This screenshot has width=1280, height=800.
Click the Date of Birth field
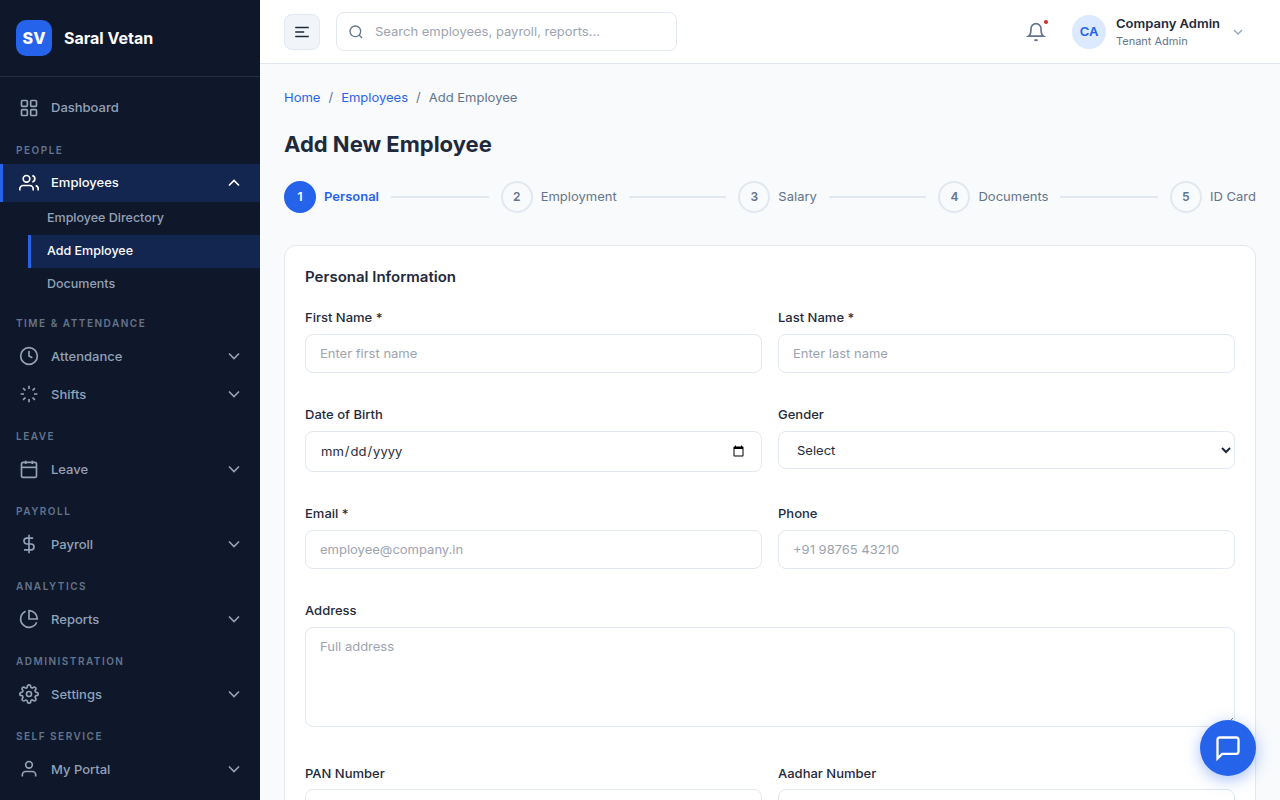tap(533, 452)
